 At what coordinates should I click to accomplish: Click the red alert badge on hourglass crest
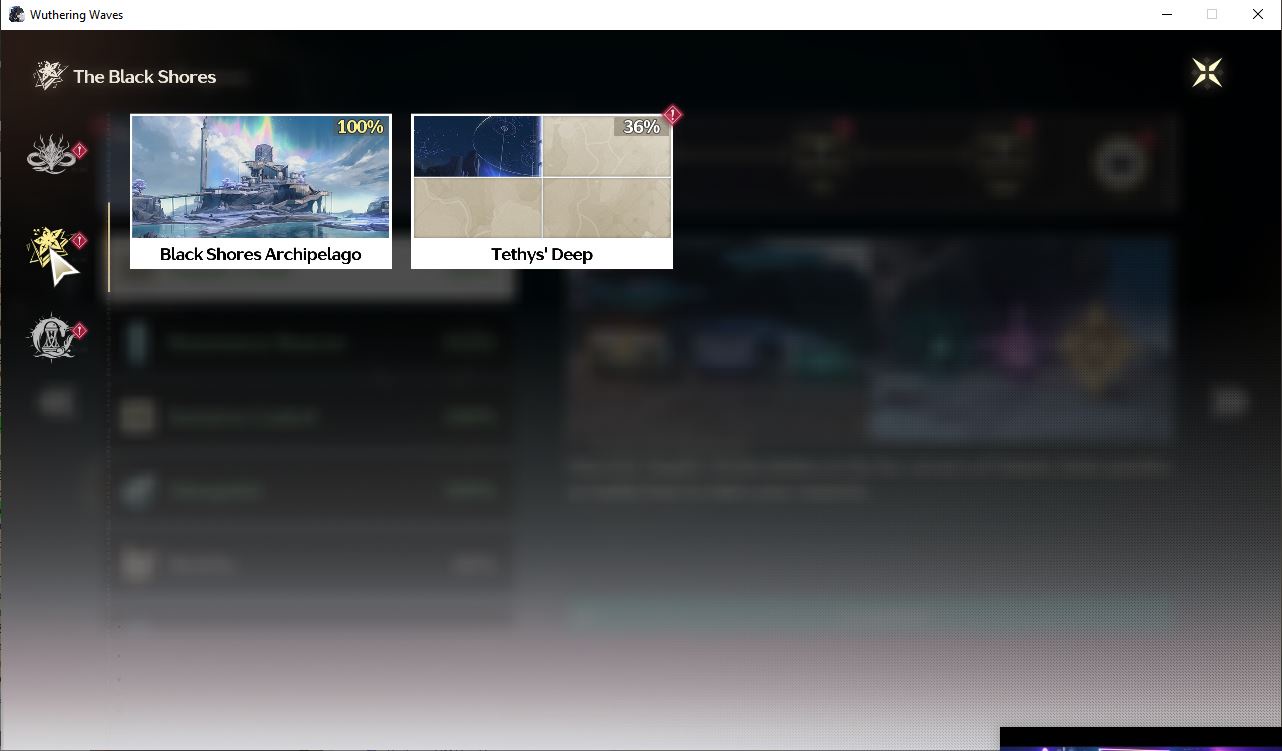[x=80, y=331]
